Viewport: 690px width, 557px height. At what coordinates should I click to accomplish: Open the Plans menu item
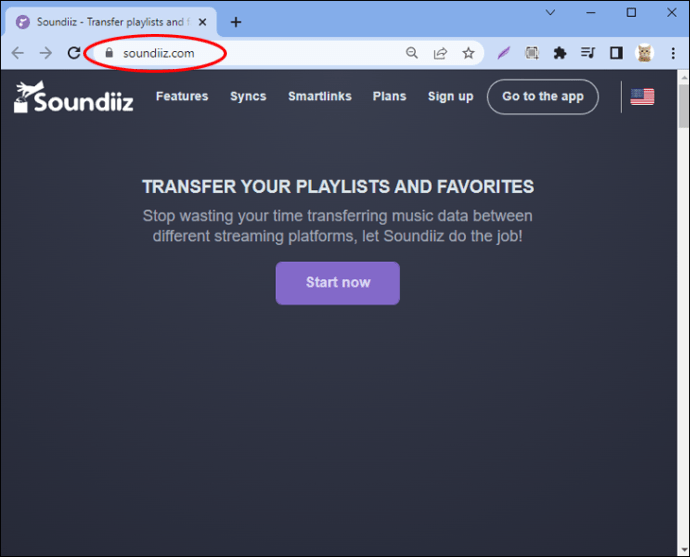coord(389,96)
